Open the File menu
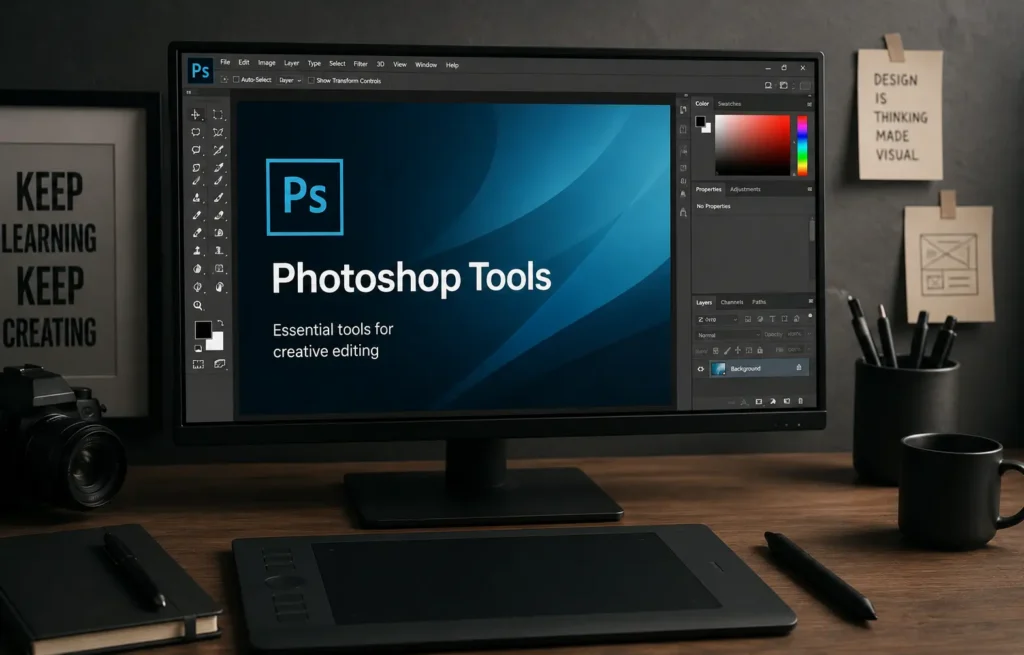The image size is (1024, 655). pyautogui.click(x=225, y=62)
